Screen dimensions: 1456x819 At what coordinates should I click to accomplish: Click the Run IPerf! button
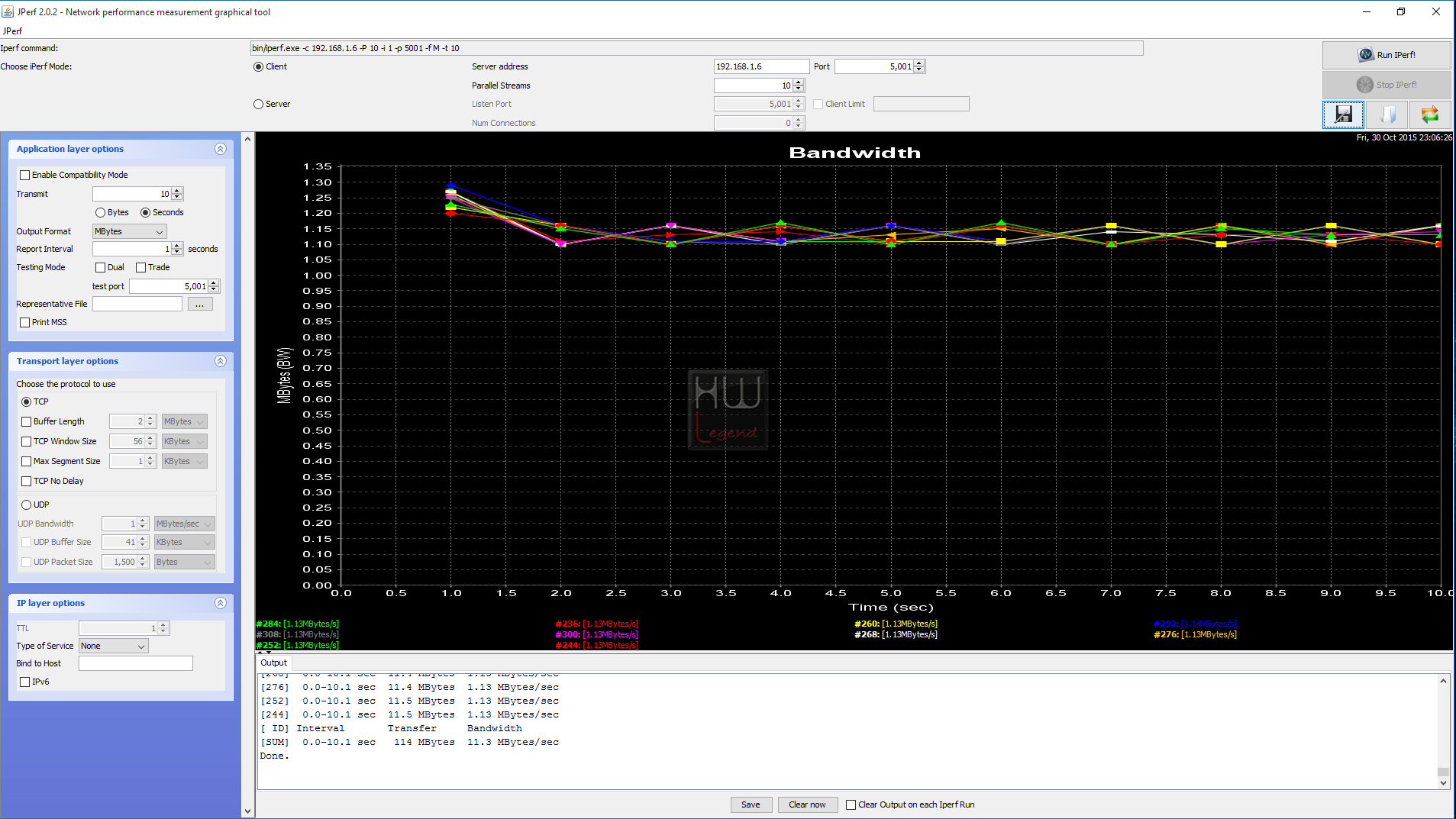(x=1387, y=55)
